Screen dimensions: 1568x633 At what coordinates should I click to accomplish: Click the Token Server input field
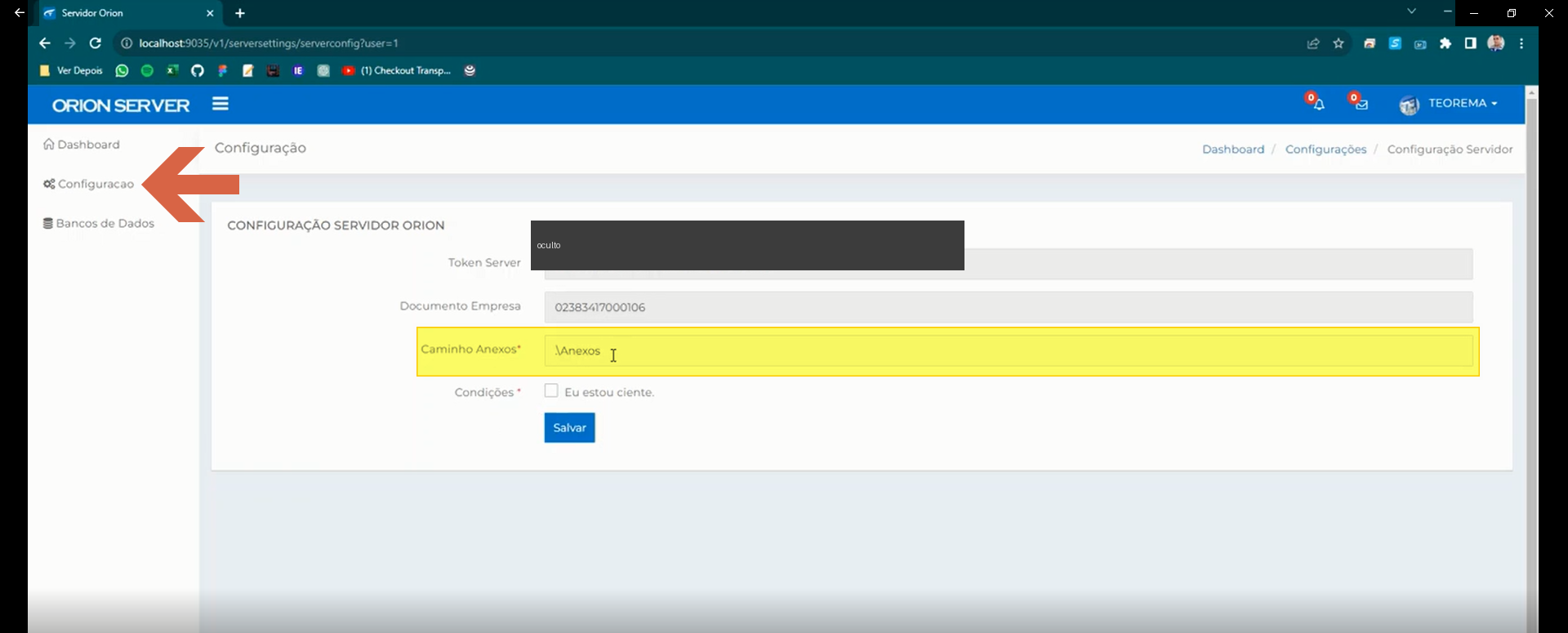pos(1009,264)
